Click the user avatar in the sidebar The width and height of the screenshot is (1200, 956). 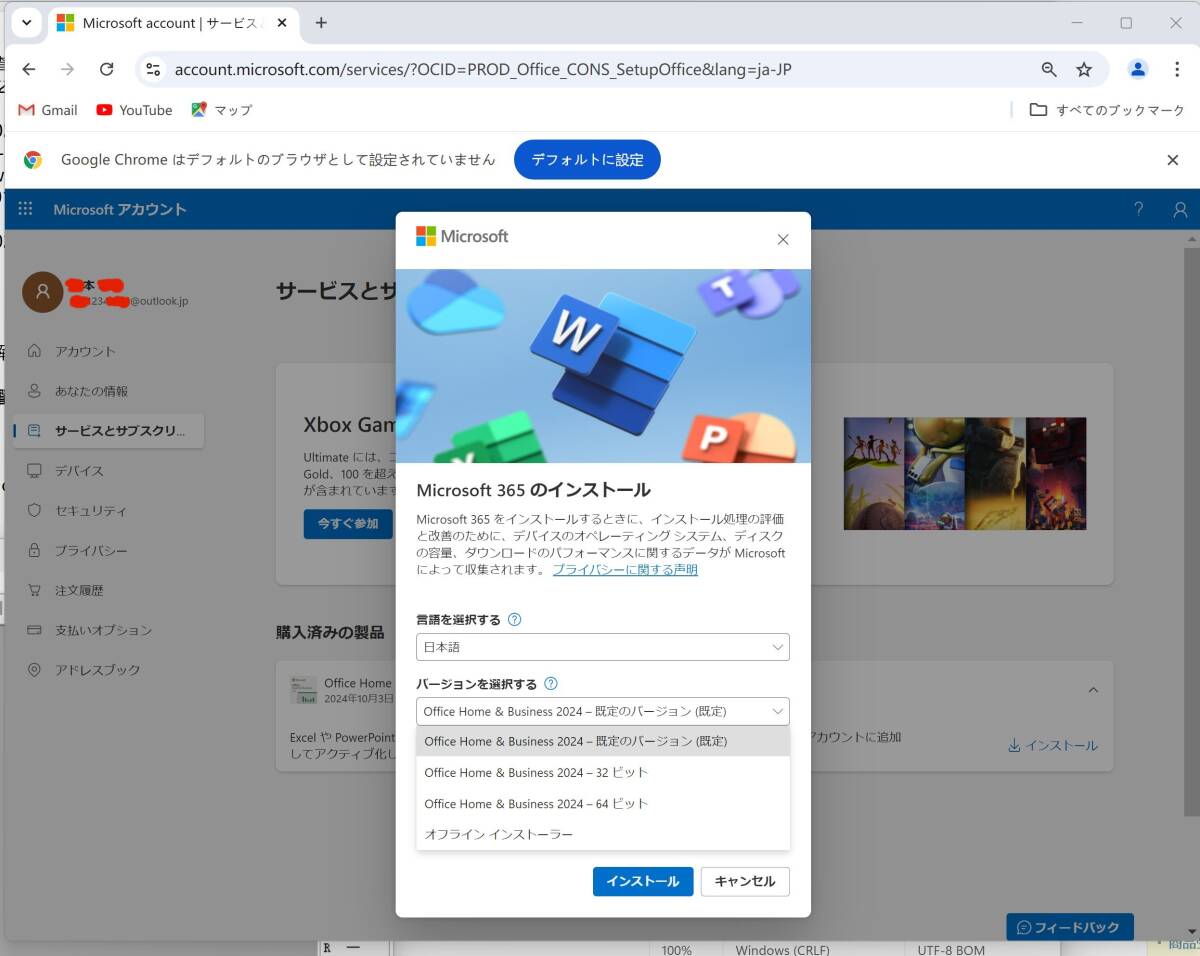42,292
